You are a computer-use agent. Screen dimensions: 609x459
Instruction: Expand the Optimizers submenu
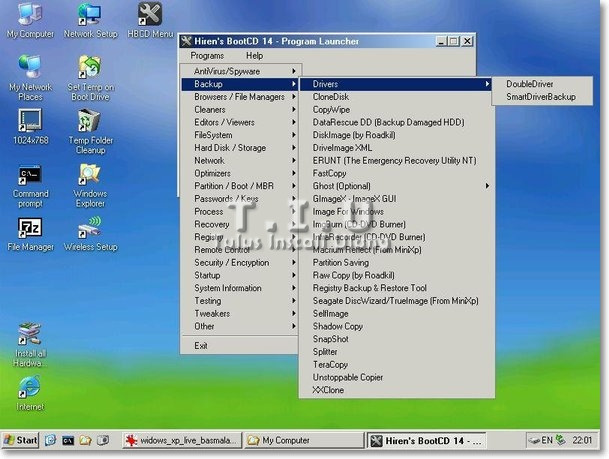point(240,174)
